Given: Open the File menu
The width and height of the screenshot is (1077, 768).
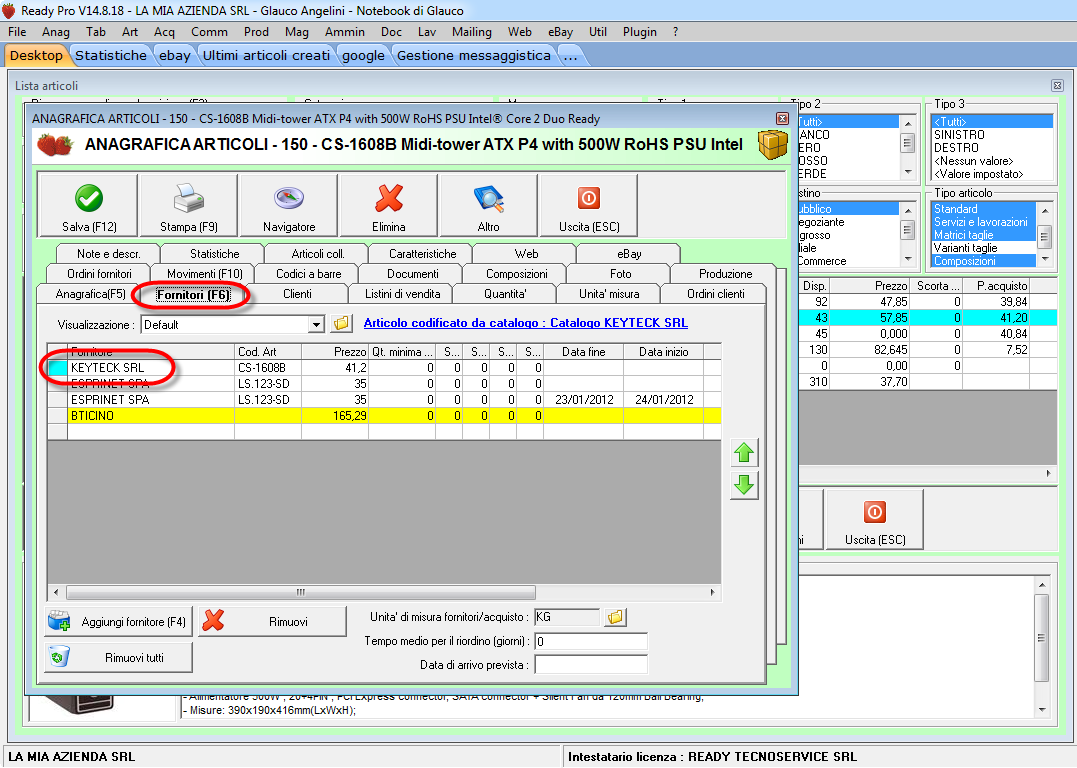Looking at the screenshot, I should point(17,32).
